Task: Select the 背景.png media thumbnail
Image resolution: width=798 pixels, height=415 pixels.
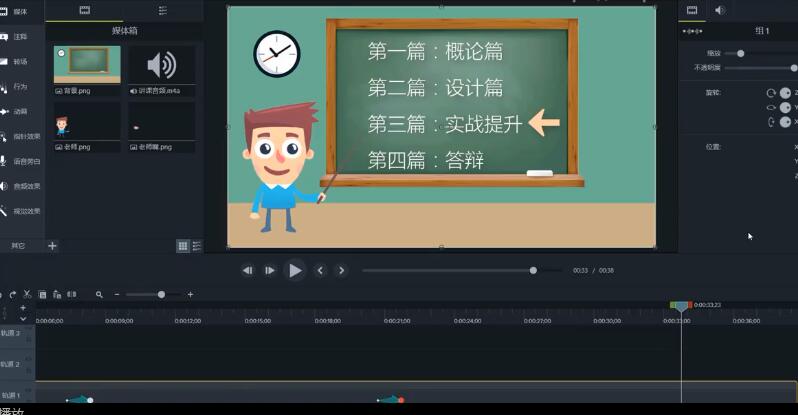Action: [x=87, y=65]
